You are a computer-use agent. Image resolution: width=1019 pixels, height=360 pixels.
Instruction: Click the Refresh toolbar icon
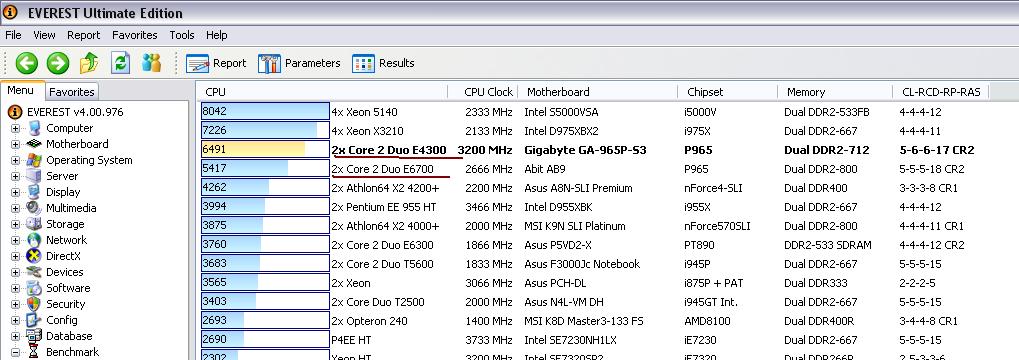(x=121, y=63)
